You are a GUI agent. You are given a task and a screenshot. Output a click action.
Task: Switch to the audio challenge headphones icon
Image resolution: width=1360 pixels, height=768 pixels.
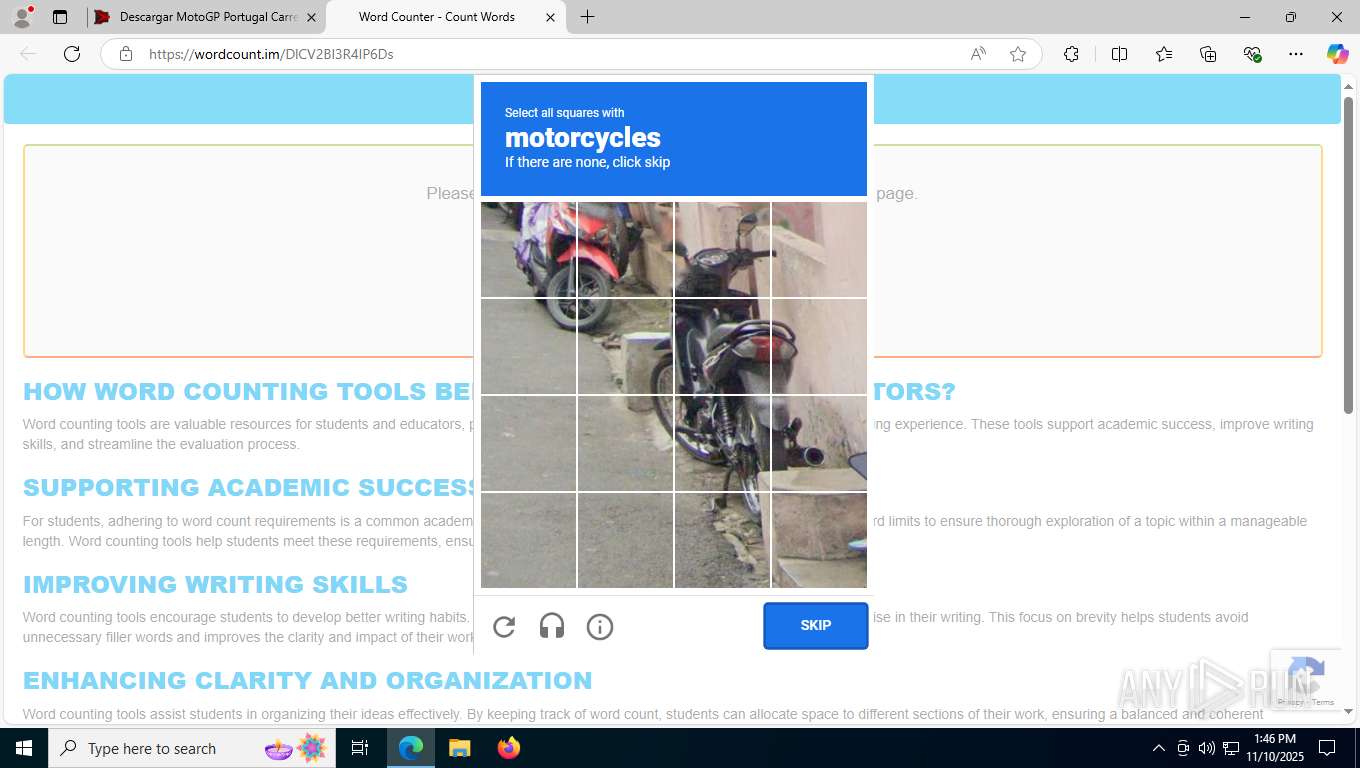pyautogui.click(x=552, y=627)
